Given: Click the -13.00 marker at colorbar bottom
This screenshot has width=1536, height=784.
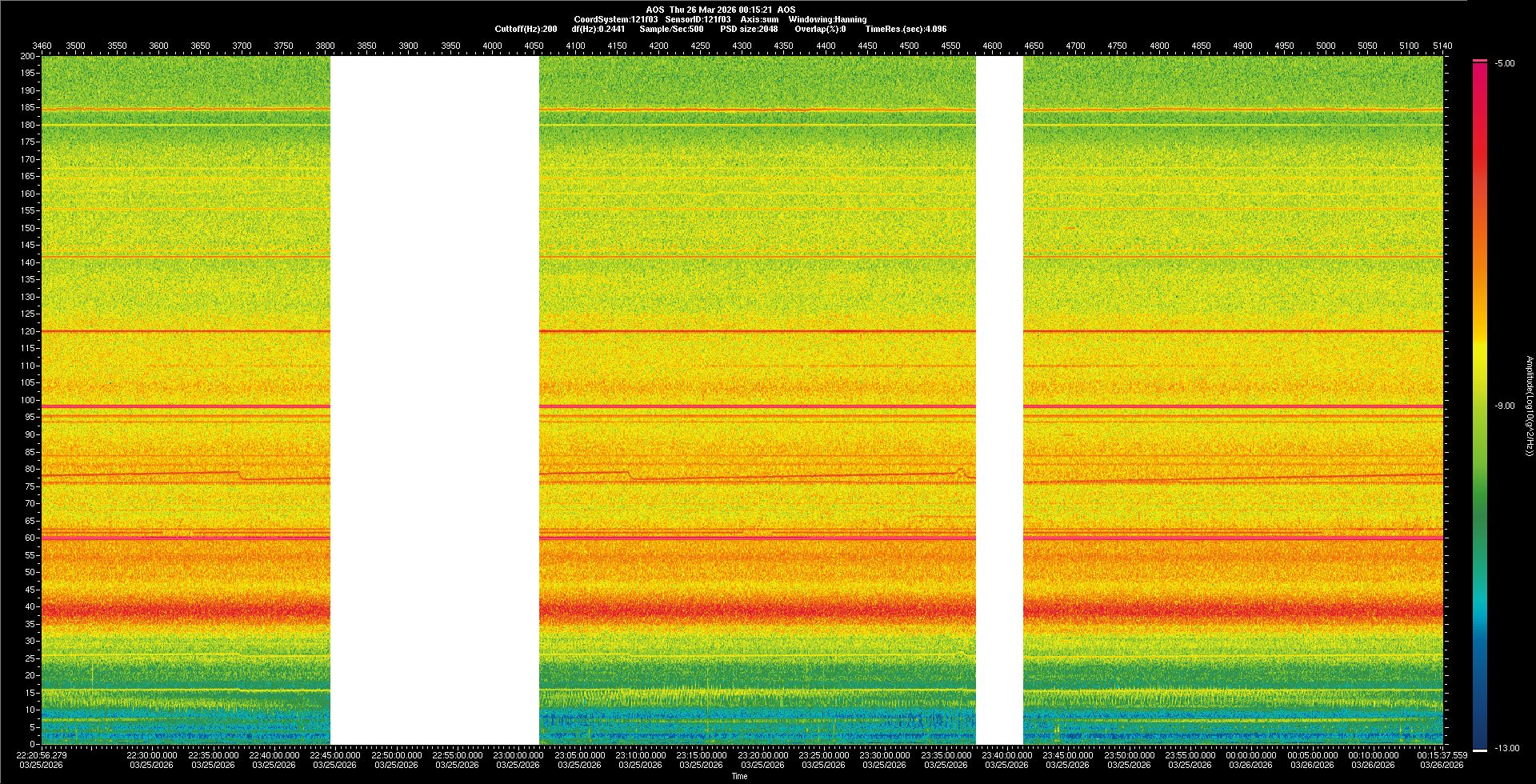Looking at the screenshot, I should point(1506,748).
